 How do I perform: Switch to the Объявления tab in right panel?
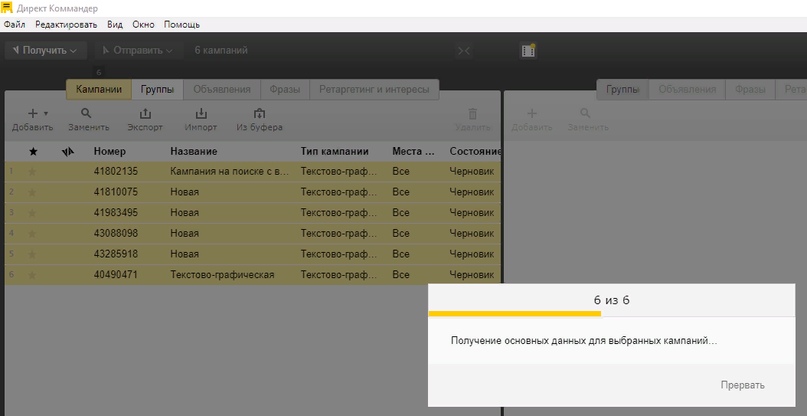[x=687, y=89]
